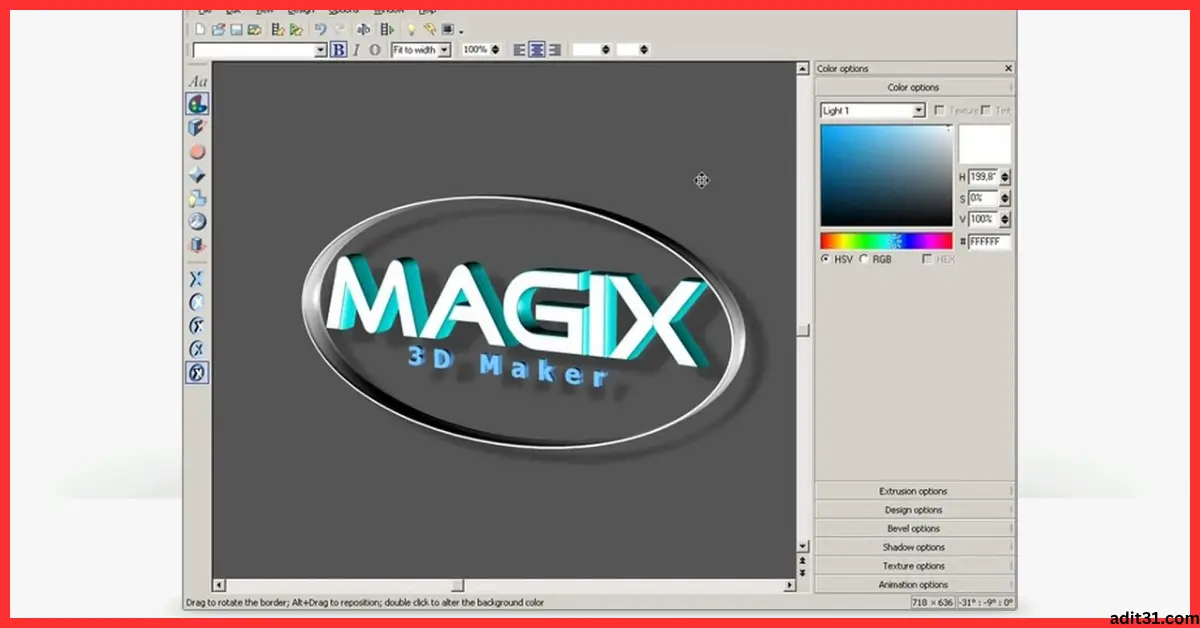Viewport: 1200px width, 628px height.
Task: Expand the Animation options section
Action: pyautogui.click(x=913, y=584)
